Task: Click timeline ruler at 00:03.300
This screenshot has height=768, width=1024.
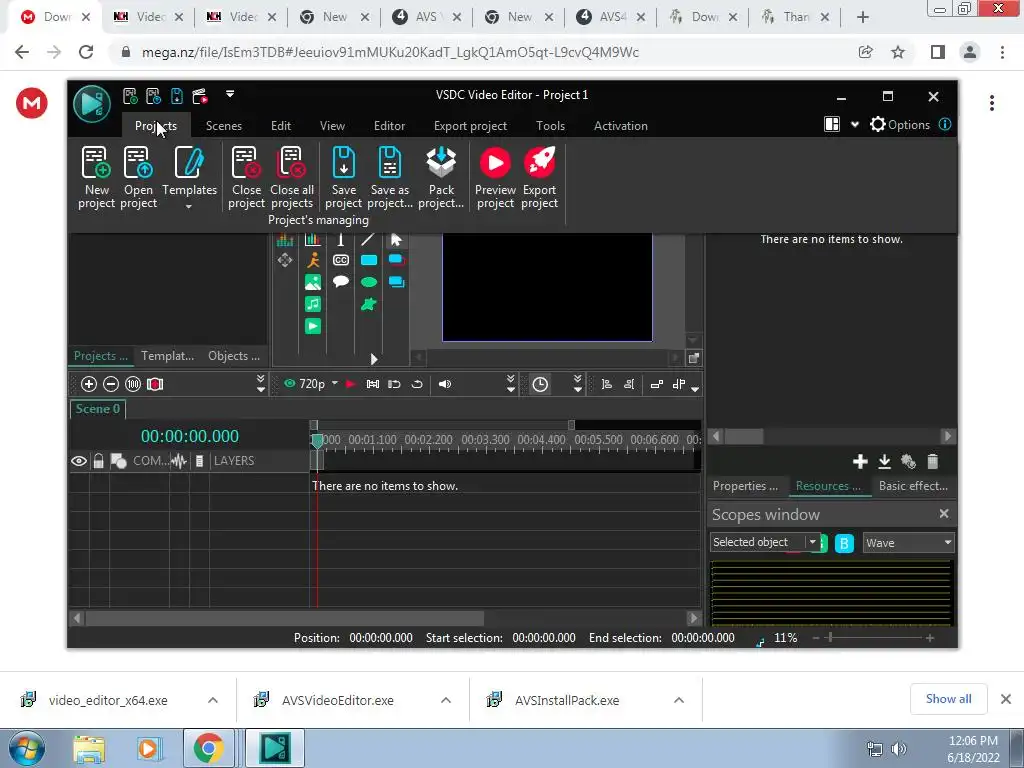Action: (485, 440)
